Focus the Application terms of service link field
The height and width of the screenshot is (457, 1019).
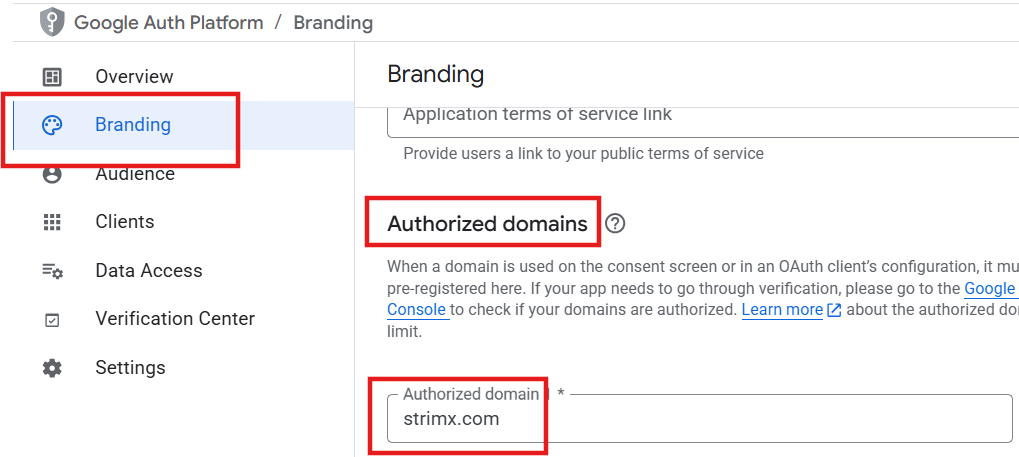click(x=700, y=115)
